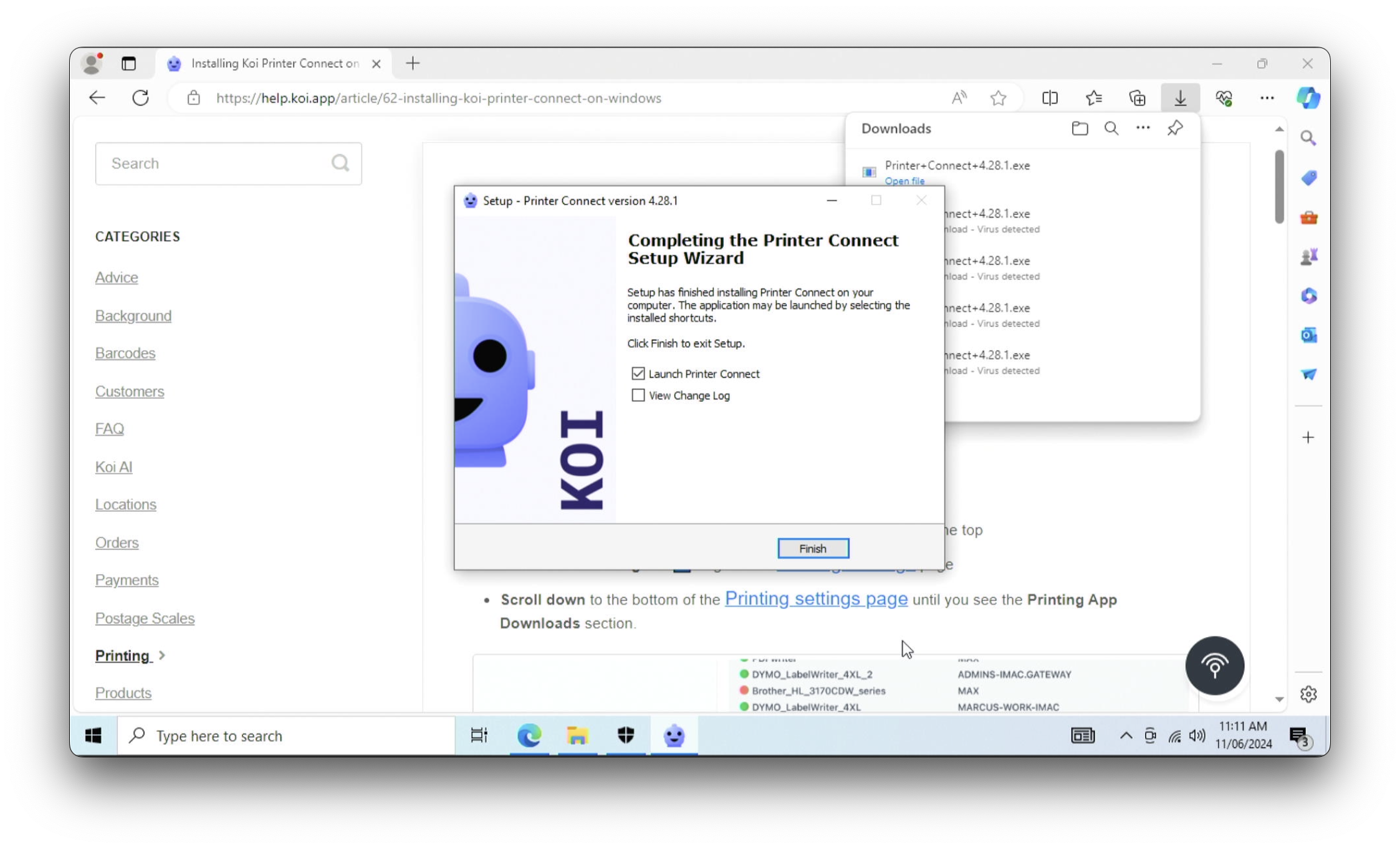
Task: Click Finish to exit Setup
Action: click(813, 549)
